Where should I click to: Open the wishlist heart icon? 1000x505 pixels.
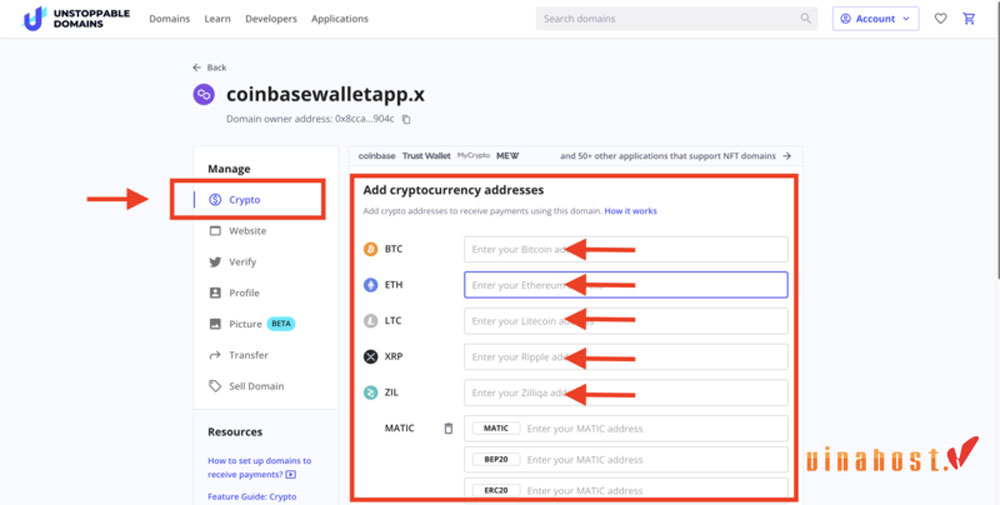[x=941, y=18]
